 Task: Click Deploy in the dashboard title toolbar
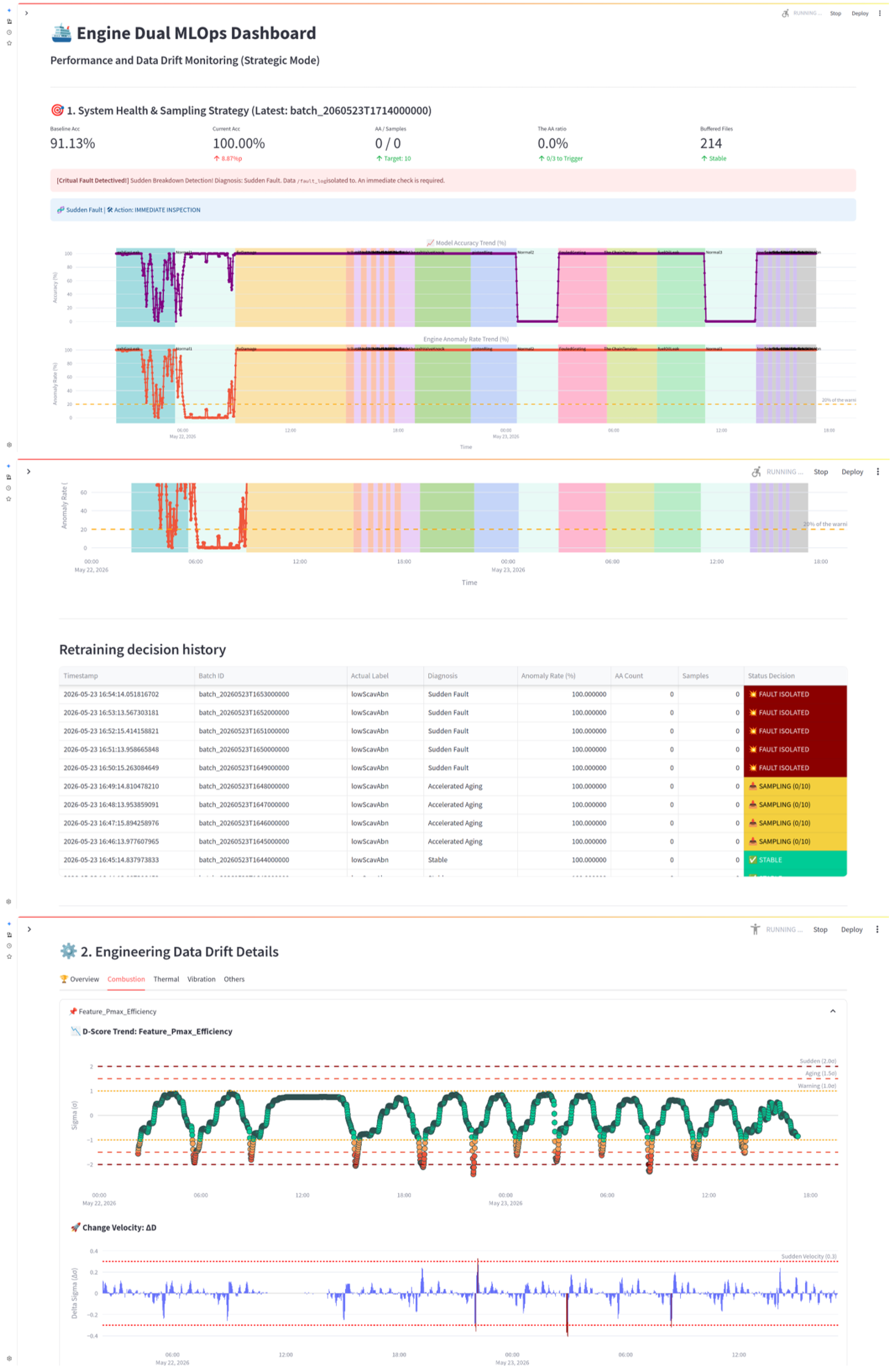click(x=860, y=13)
